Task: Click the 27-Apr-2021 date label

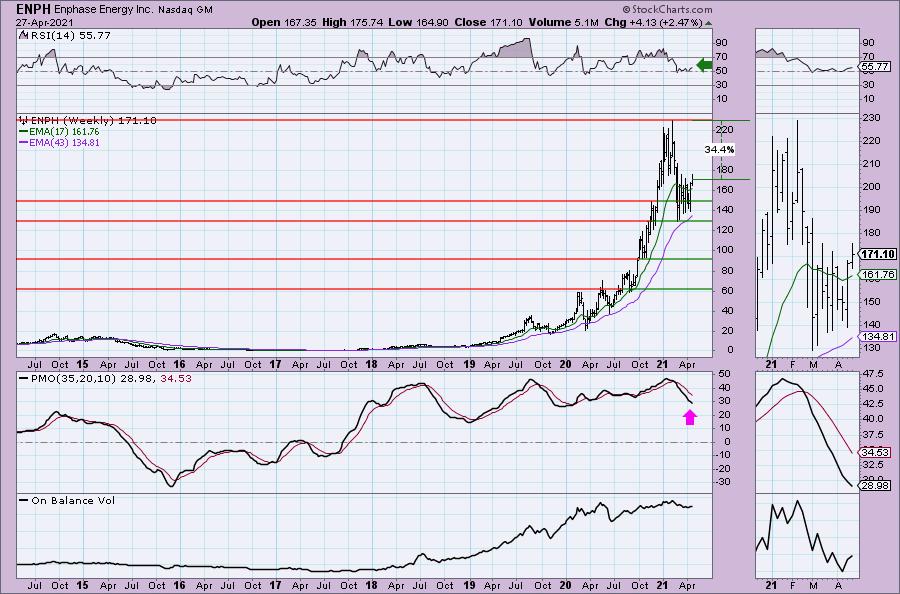Action: coord(42,22)
